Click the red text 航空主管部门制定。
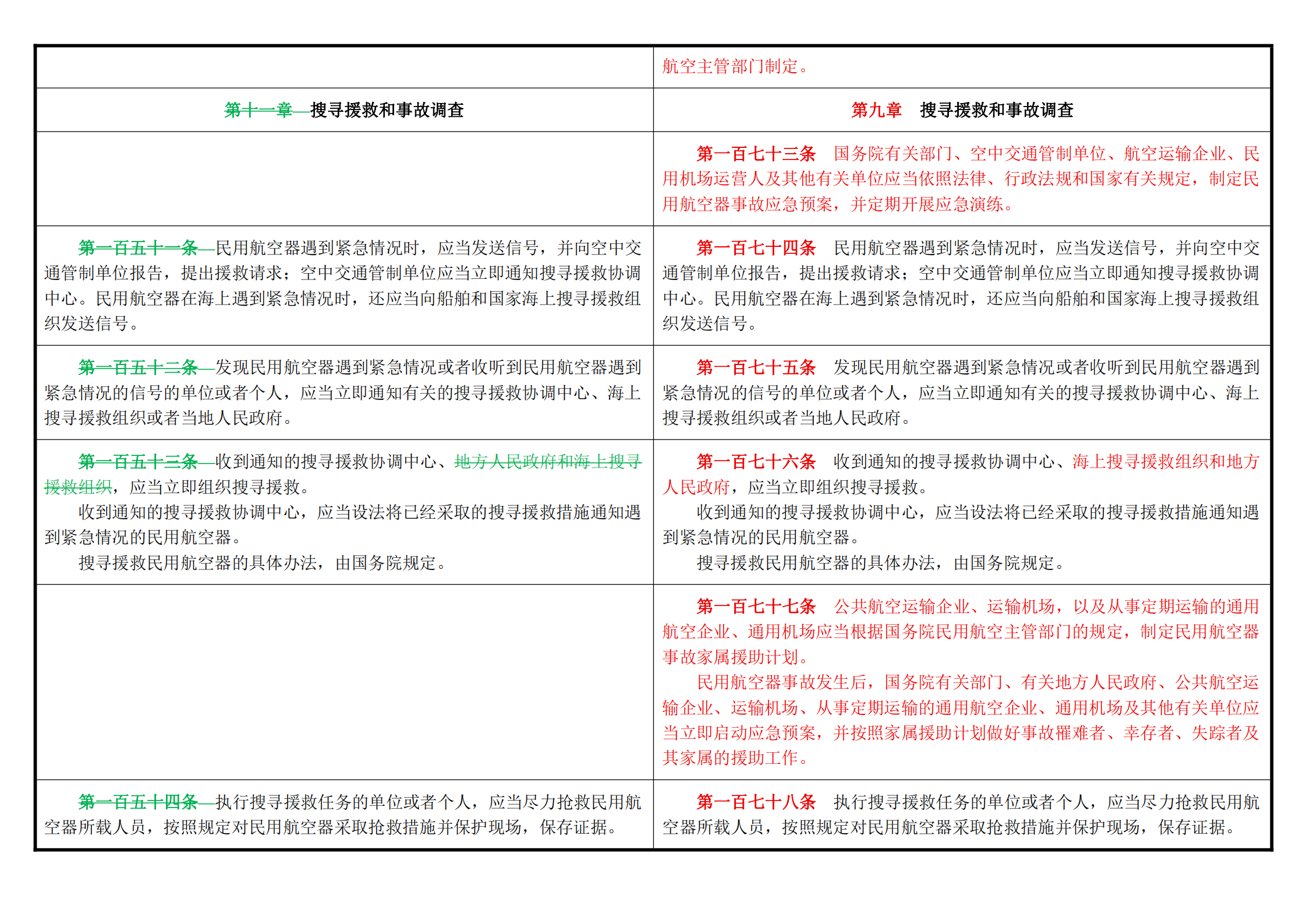Viewport: 1307px width, 924px height. [x=735, y=66]
